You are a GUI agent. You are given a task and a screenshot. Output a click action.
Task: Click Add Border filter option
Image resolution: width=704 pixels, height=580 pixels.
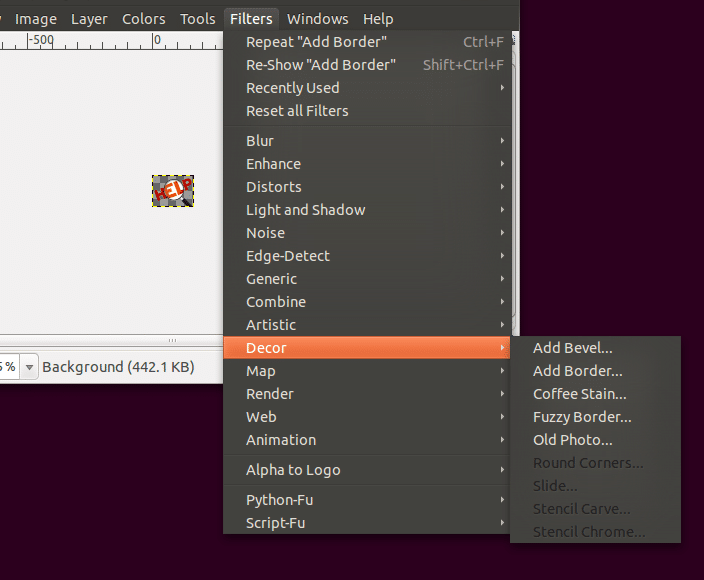tap(577, 371)
